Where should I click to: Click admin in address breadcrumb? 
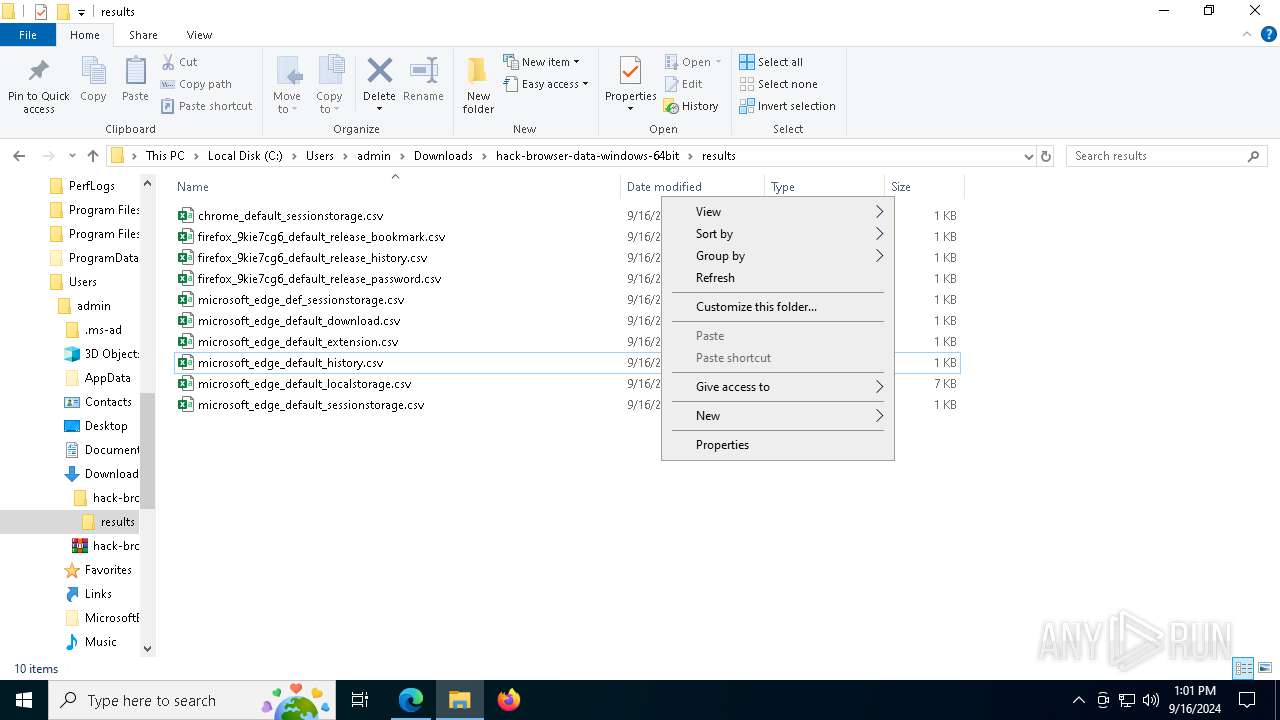click(x=374, y=156)
